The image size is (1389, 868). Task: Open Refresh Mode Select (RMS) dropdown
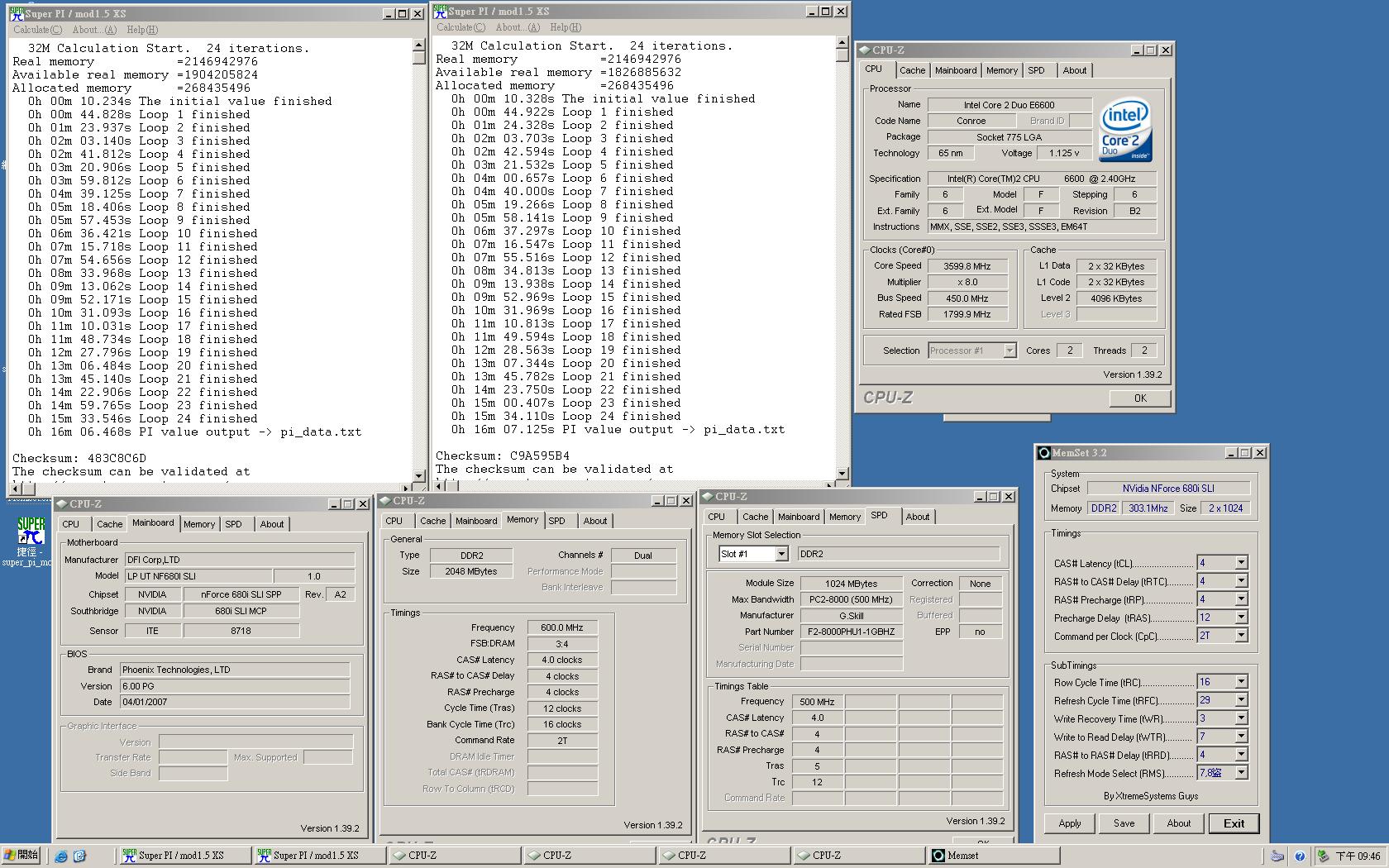coord(1241,773)
